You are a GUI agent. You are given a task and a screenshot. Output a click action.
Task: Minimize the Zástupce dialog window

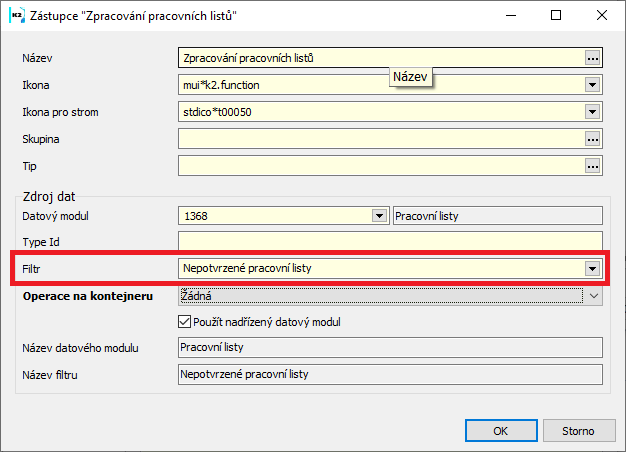point(510,16)
